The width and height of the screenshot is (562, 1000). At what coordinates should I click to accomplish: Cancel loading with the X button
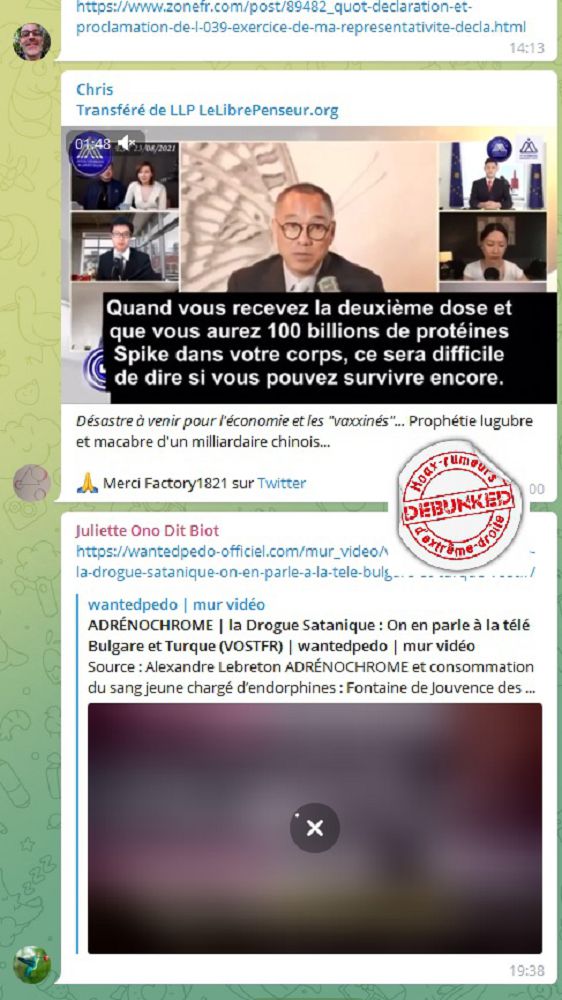[314, 828]
